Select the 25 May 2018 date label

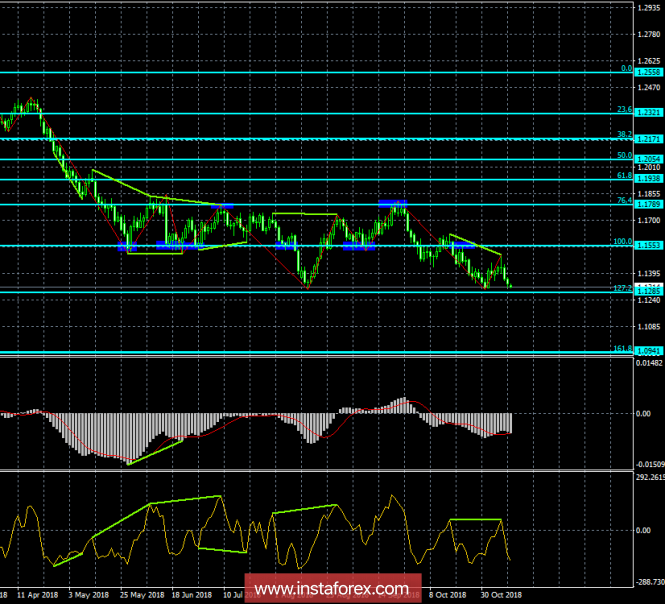(x=141, y=592)
